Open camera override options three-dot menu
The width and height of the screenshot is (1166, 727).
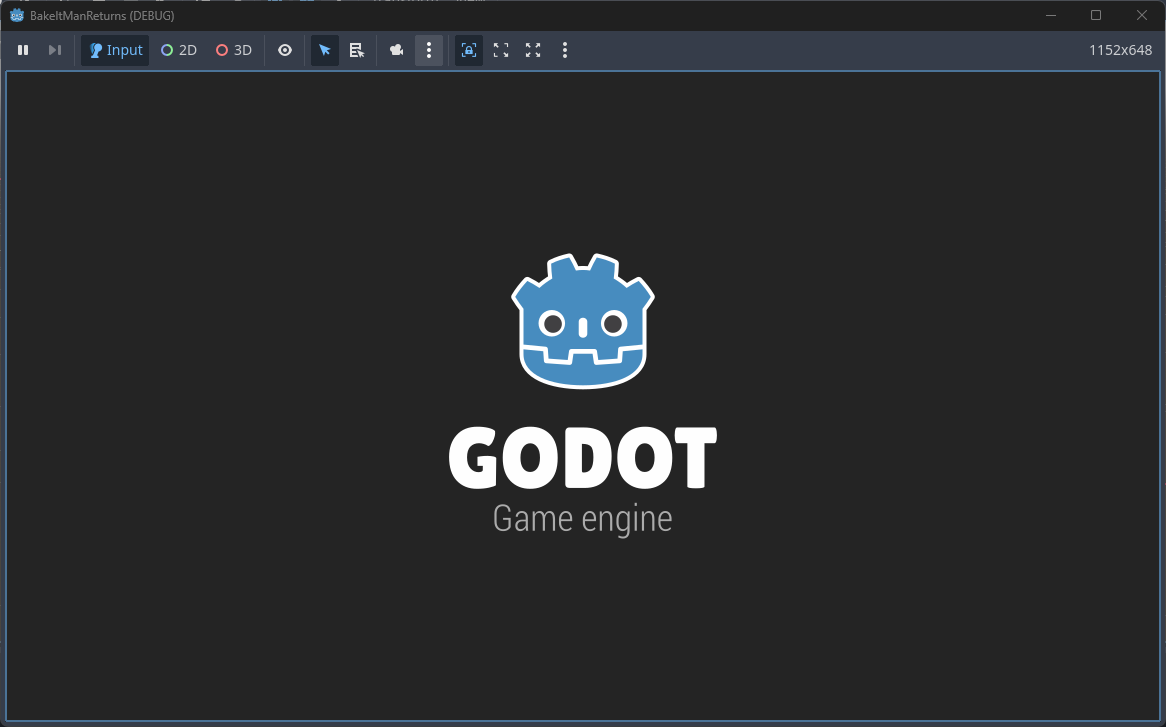tap(428, 50)
